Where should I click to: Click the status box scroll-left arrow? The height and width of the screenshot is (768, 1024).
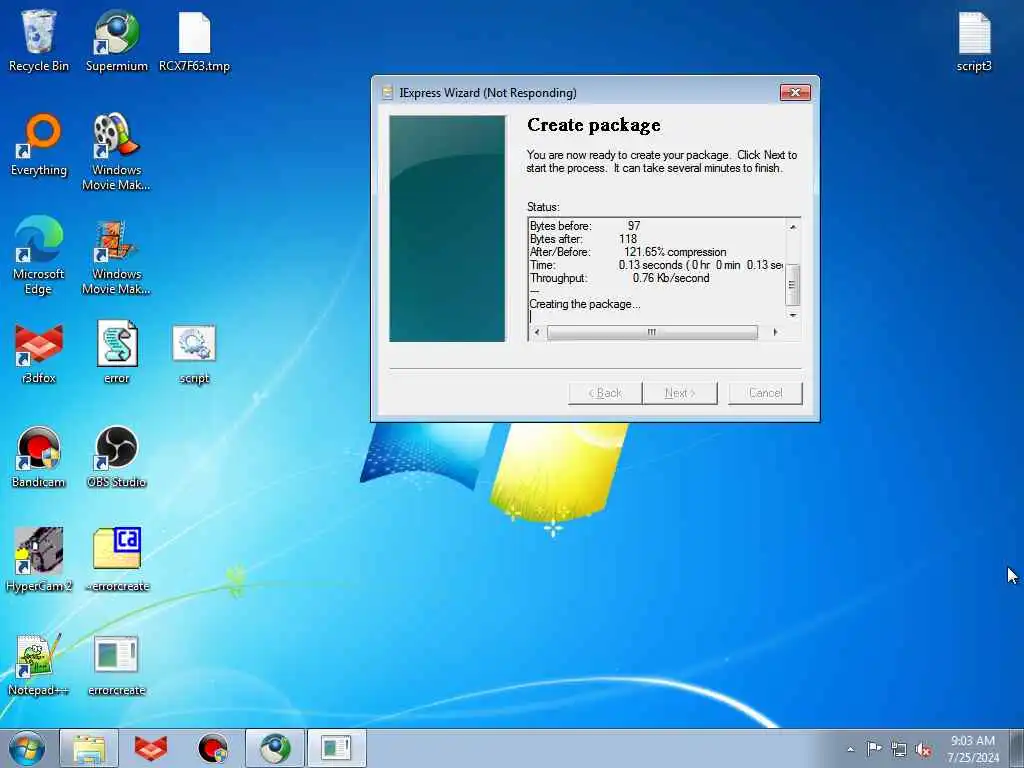[537, 332]
